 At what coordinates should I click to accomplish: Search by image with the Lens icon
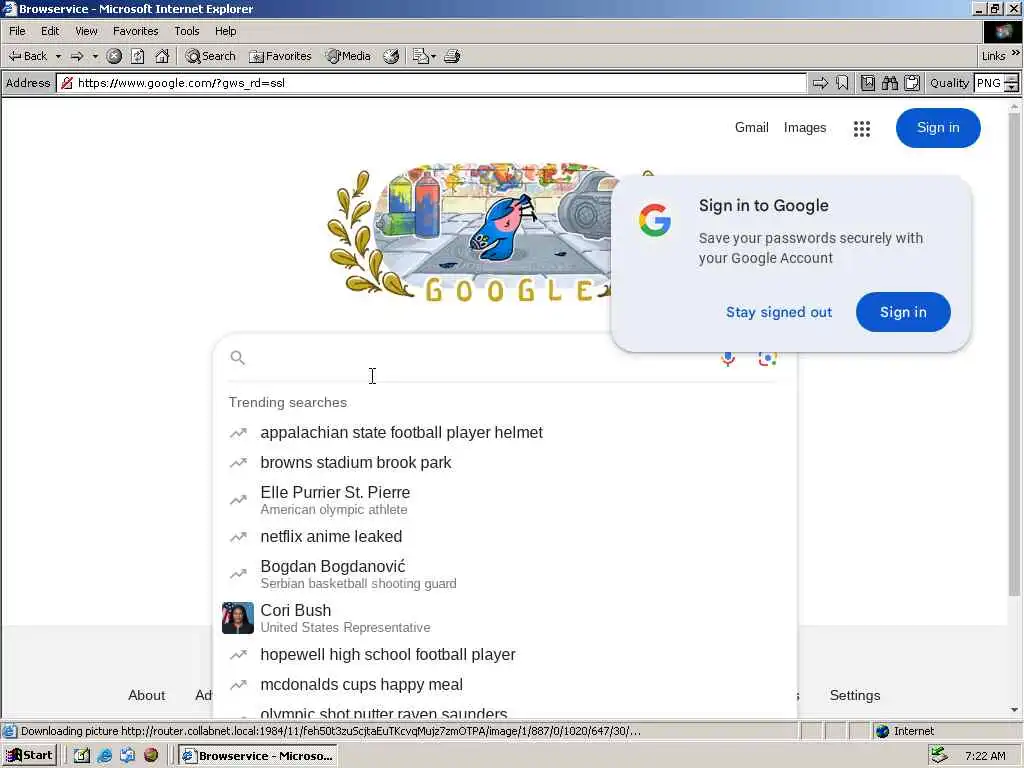[767, 358]
